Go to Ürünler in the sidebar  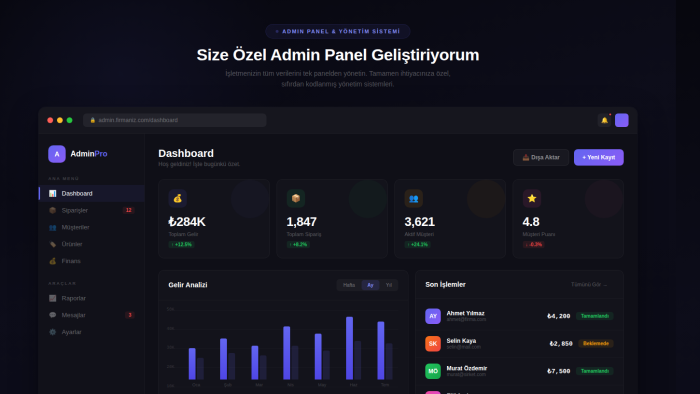click(x=92, y=244)
